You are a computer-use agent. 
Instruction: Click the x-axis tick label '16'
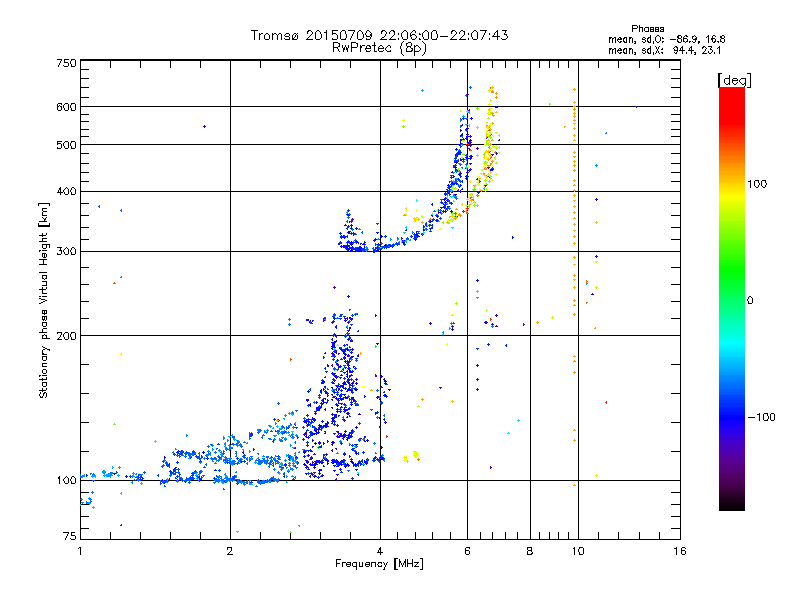click(x=680, y=551)
